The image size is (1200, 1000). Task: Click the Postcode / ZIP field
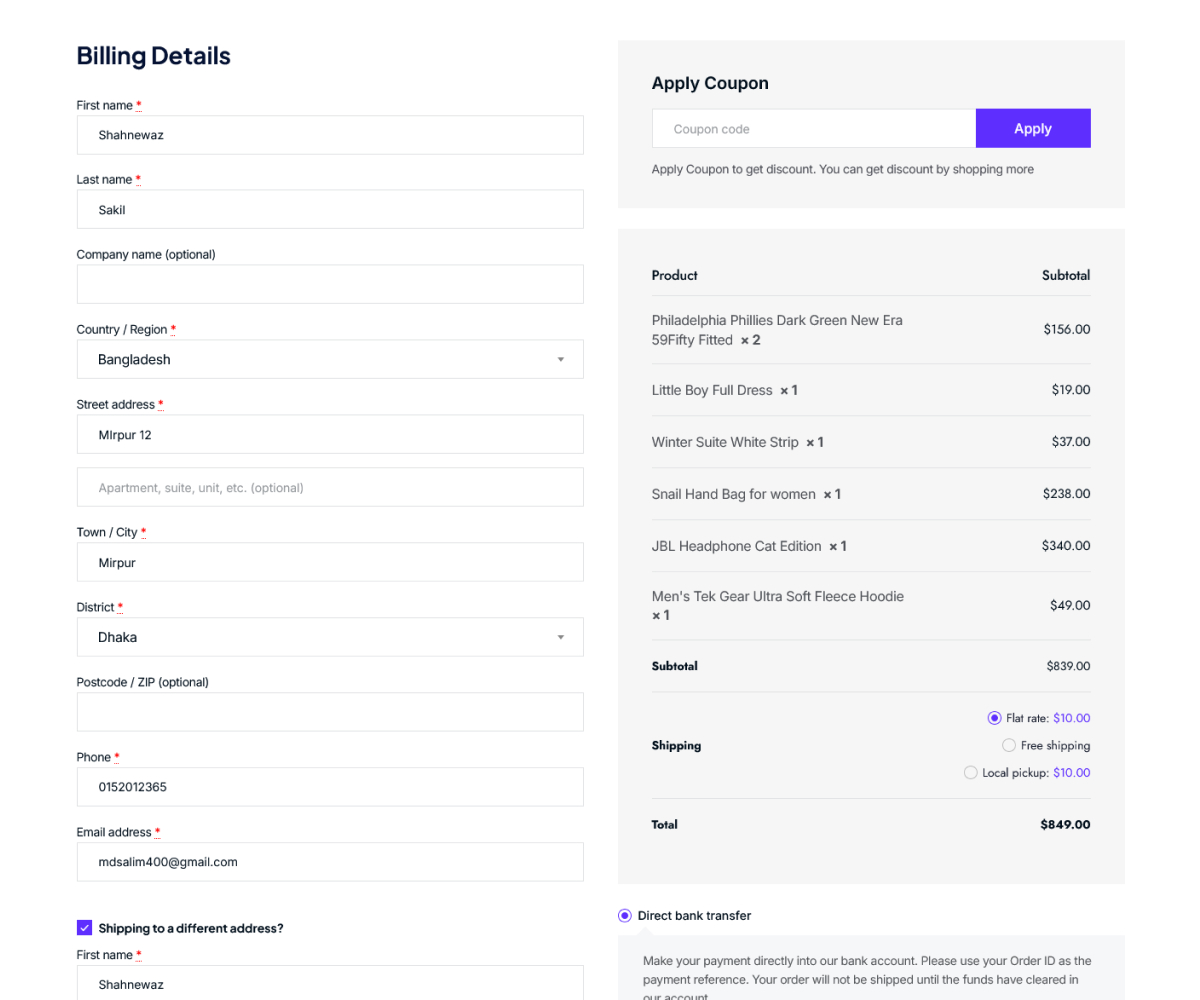[329, 712]
